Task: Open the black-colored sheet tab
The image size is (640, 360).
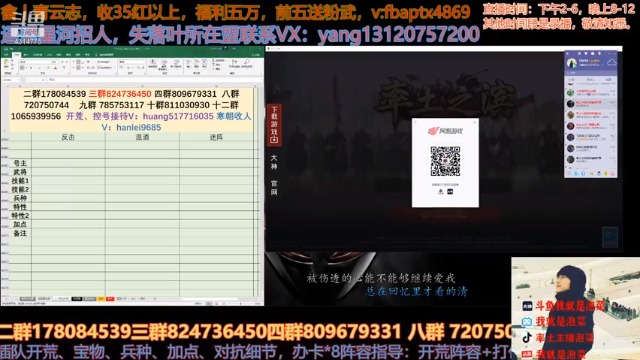Action: (x=77, y=299)
